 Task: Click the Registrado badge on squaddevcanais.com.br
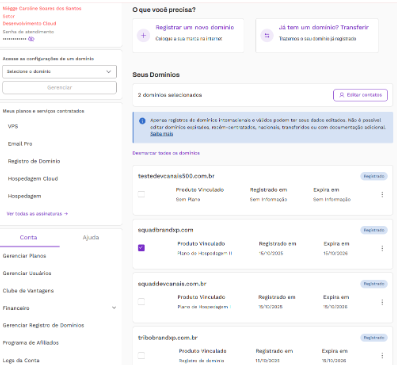tap(374, 284)
